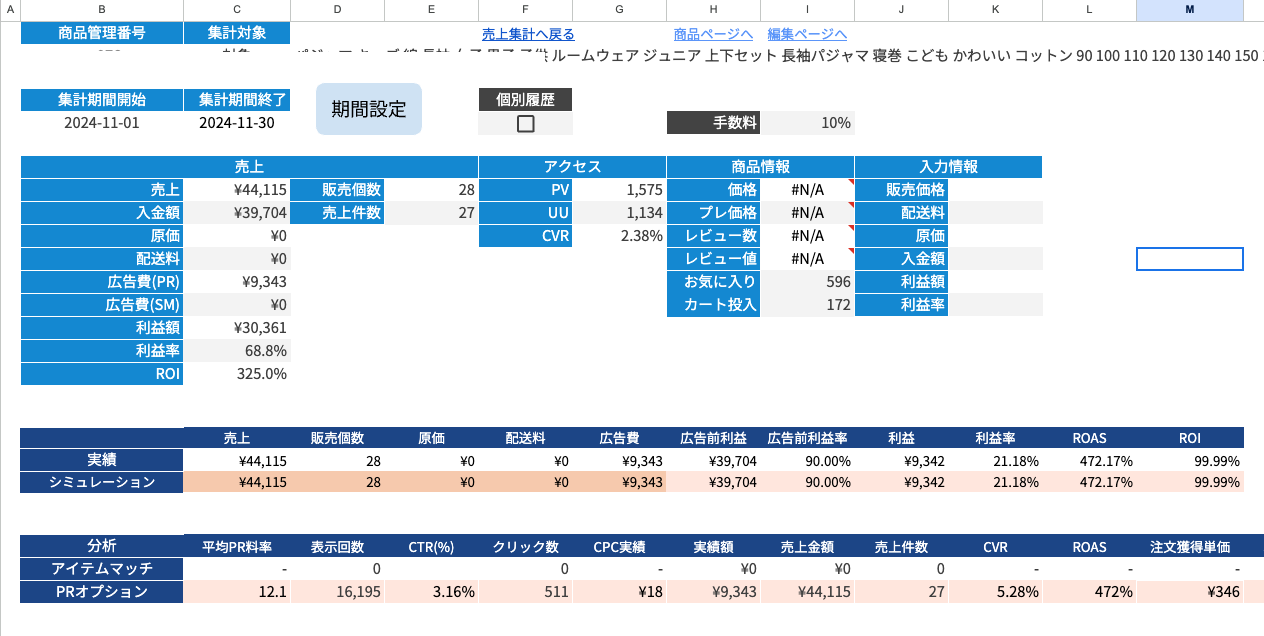Click the 広告前利益 column header

tap(713, 438)
